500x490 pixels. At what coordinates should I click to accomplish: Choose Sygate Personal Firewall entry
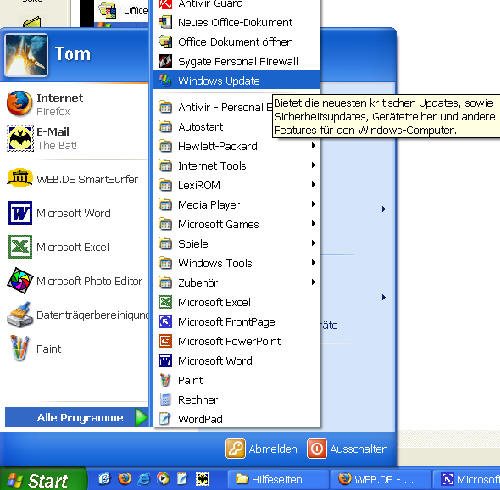coord(237,61)
